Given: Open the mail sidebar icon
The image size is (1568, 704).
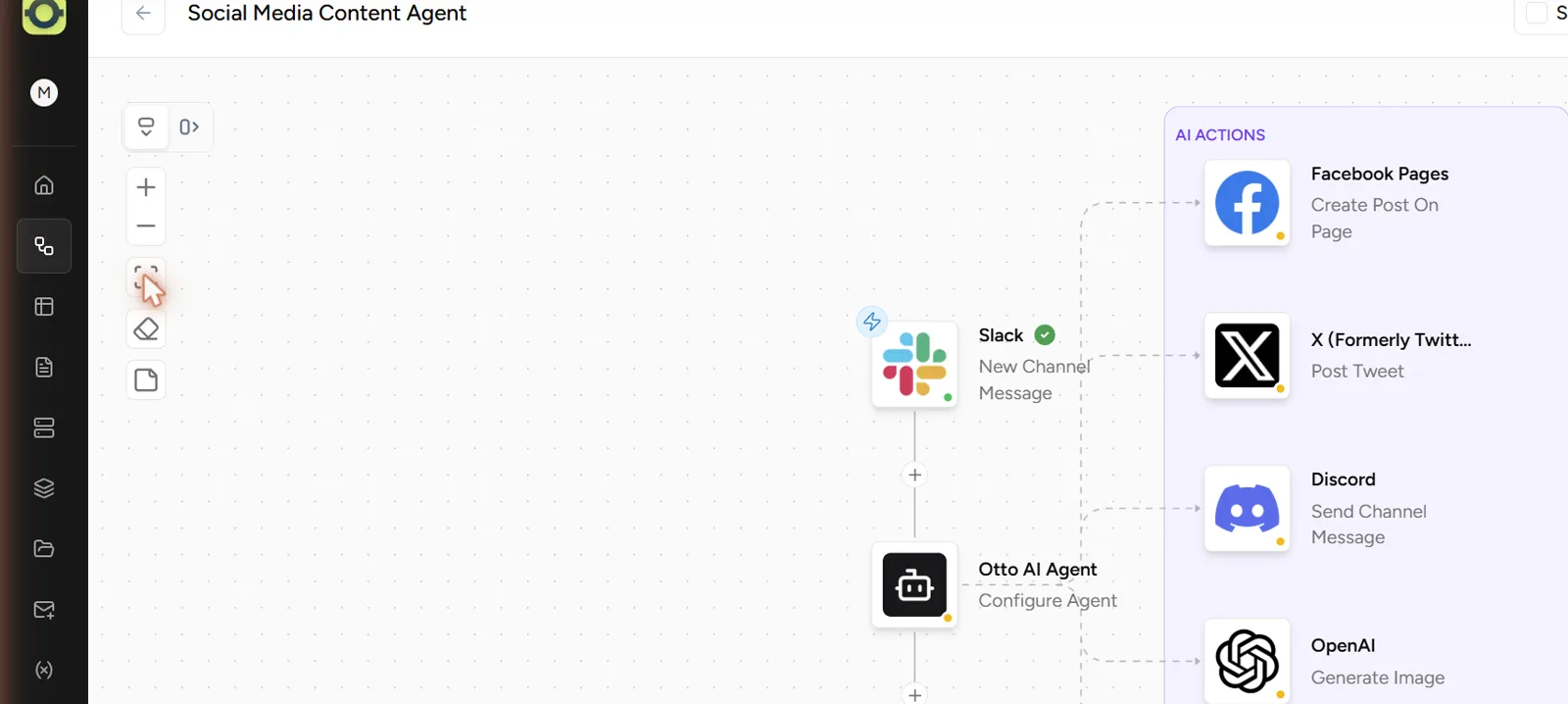Looking at the screenshot, I should [x=44, y=610].
